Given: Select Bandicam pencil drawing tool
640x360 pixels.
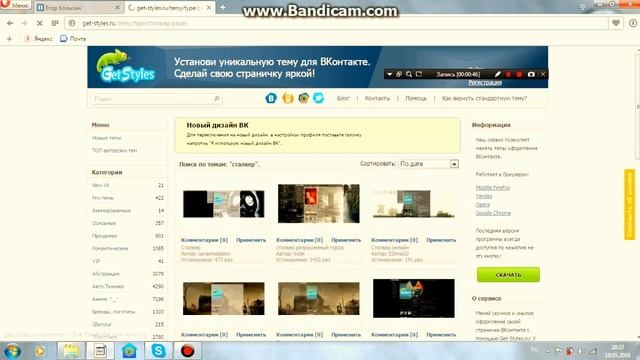Looking at the screenshot, I should coord(497,74).
